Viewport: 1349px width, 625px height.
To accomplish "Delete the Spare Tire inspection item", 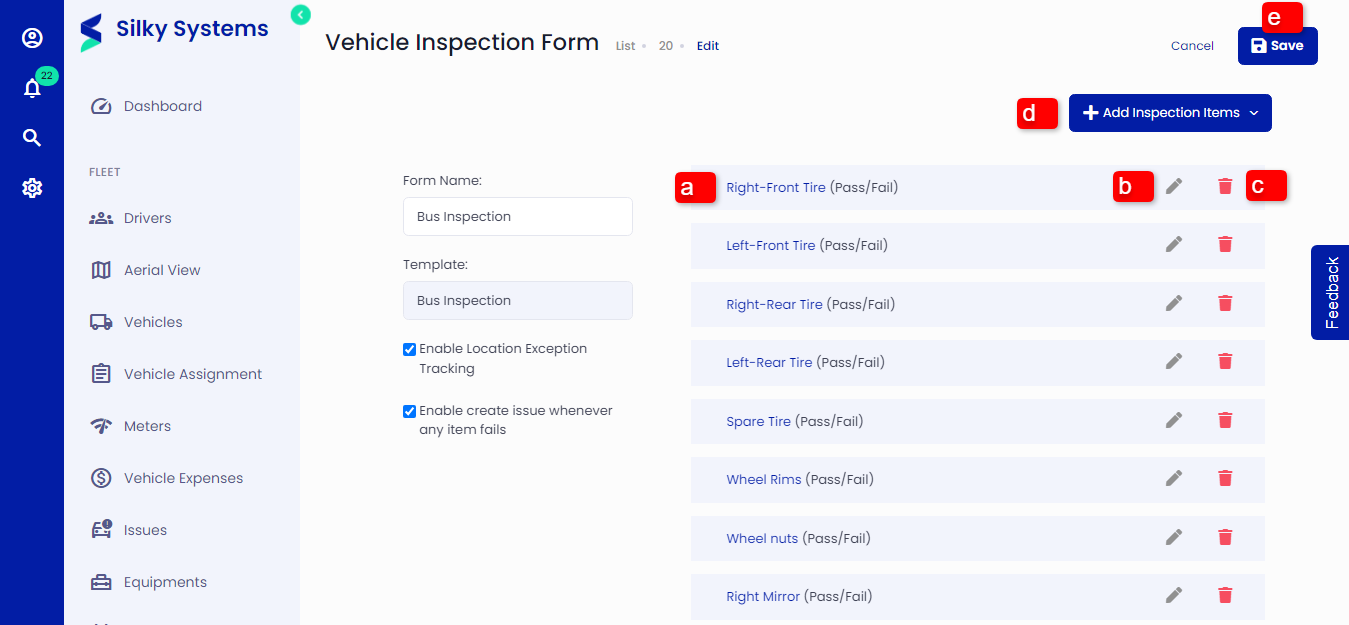I will 1225,420.
